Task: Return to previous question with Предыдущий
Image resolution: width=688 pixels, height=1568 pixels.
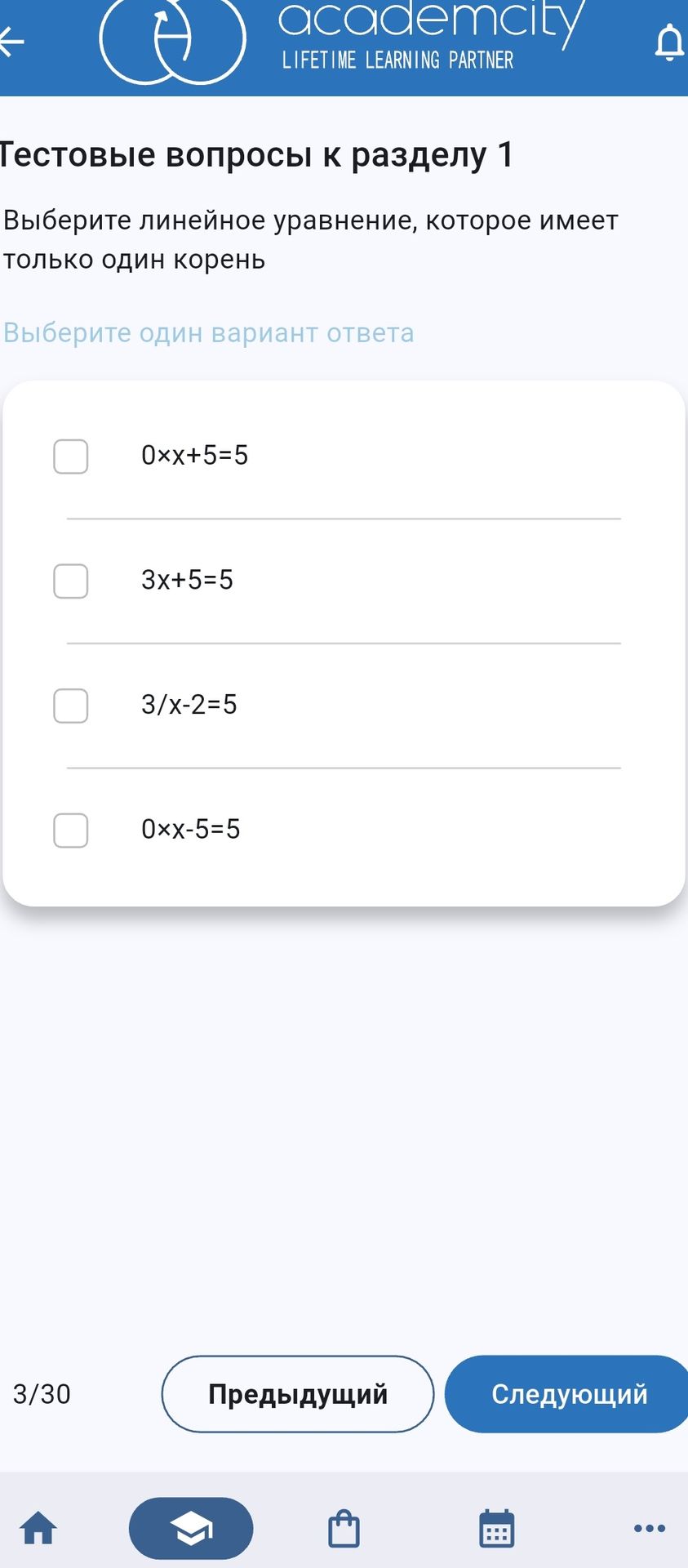Action: click(298, 1394)
